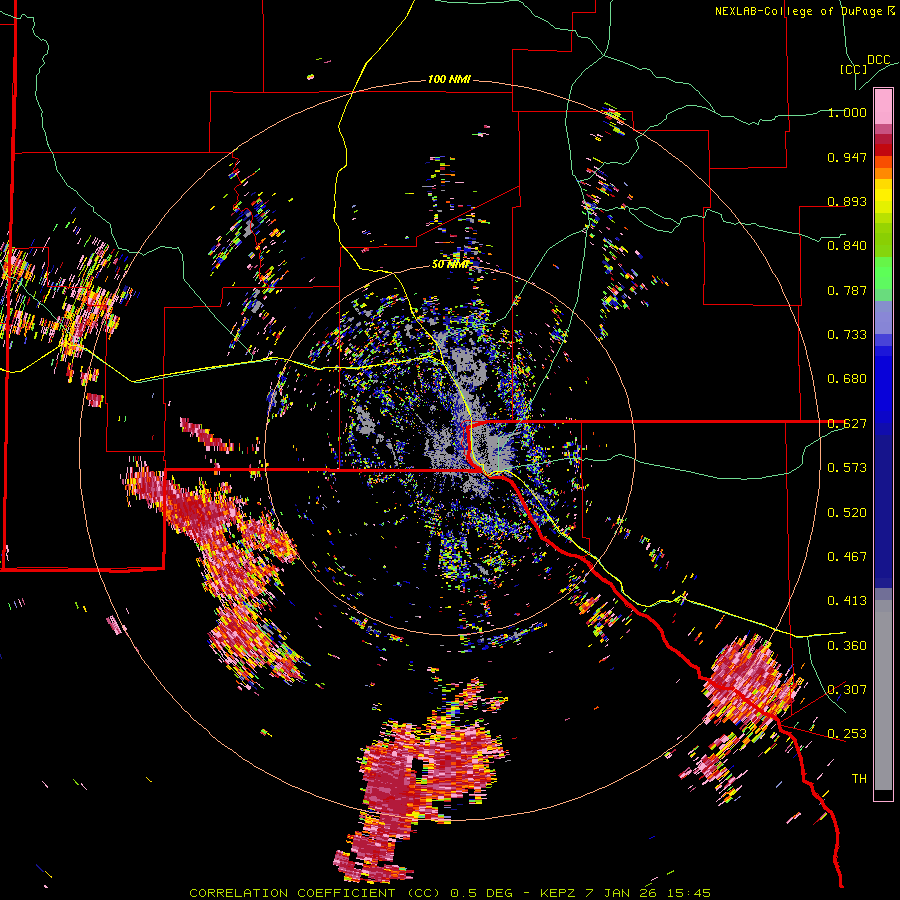
Task: Click the 0.413 color scale value
Action: [x=847, y=601]
